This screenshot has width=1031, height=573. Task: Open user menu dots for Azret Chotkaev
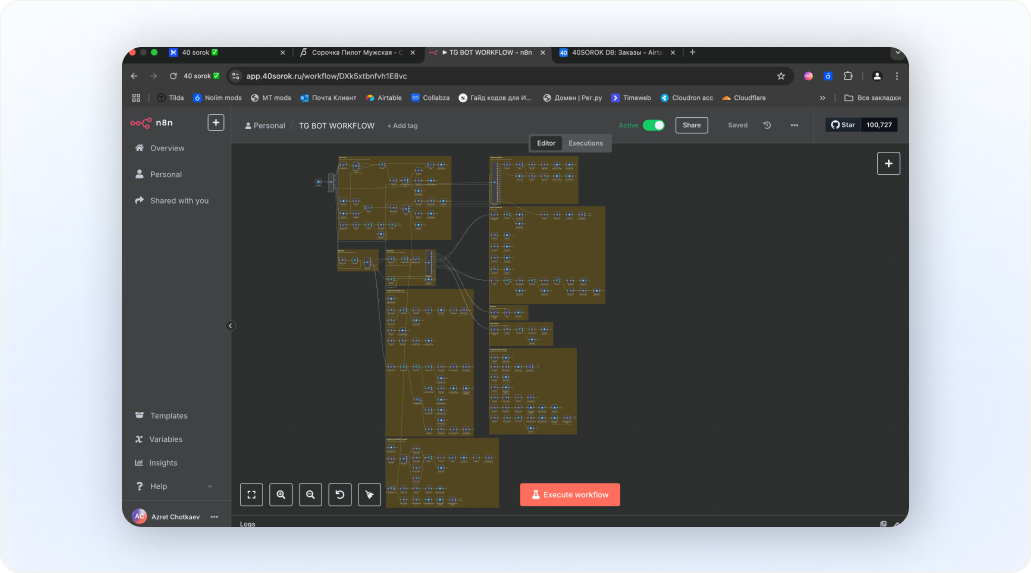[214, 517]
